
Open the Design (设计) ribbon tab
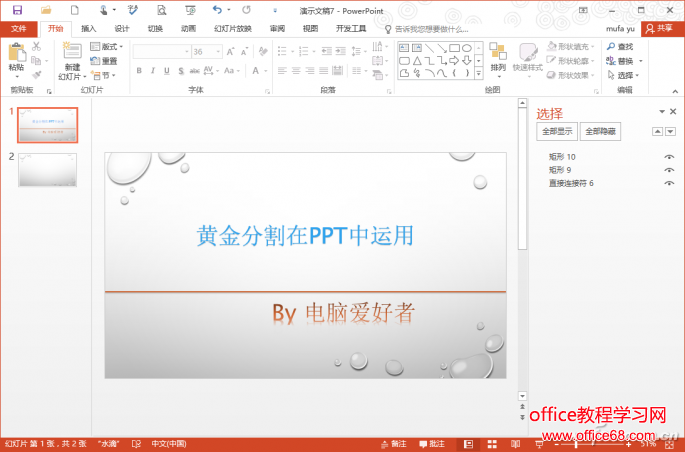122,29
